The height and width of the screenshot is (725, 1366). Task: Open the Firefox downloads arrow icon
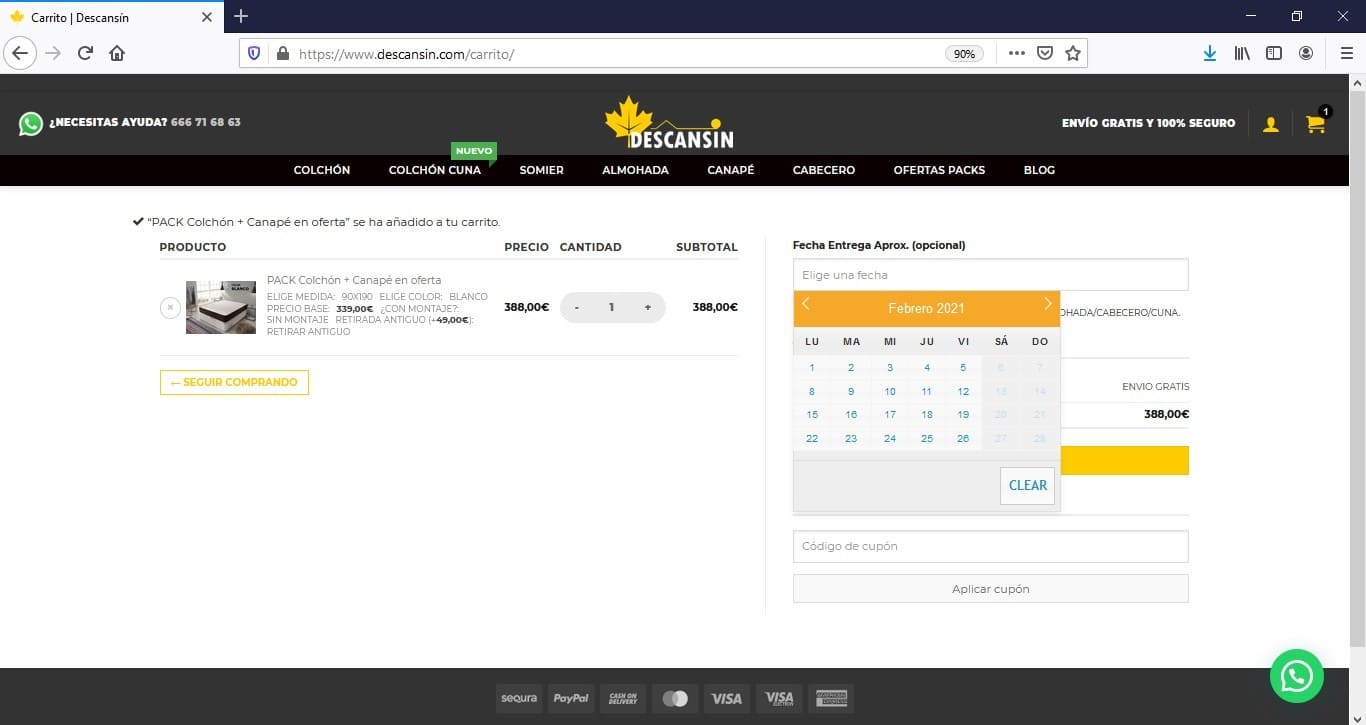pos(1209,53)
